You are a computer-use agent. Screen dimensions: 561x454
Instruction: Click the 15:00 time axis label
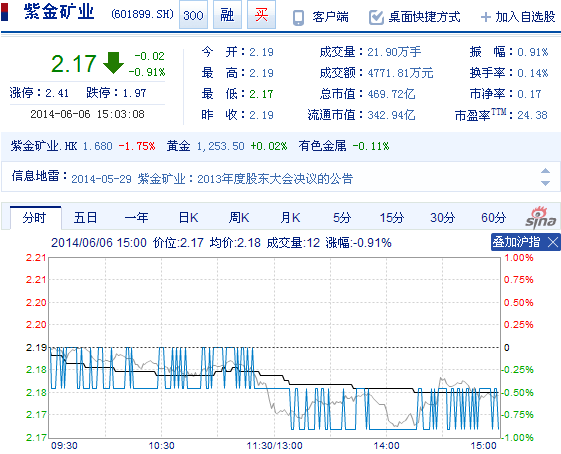483,446
